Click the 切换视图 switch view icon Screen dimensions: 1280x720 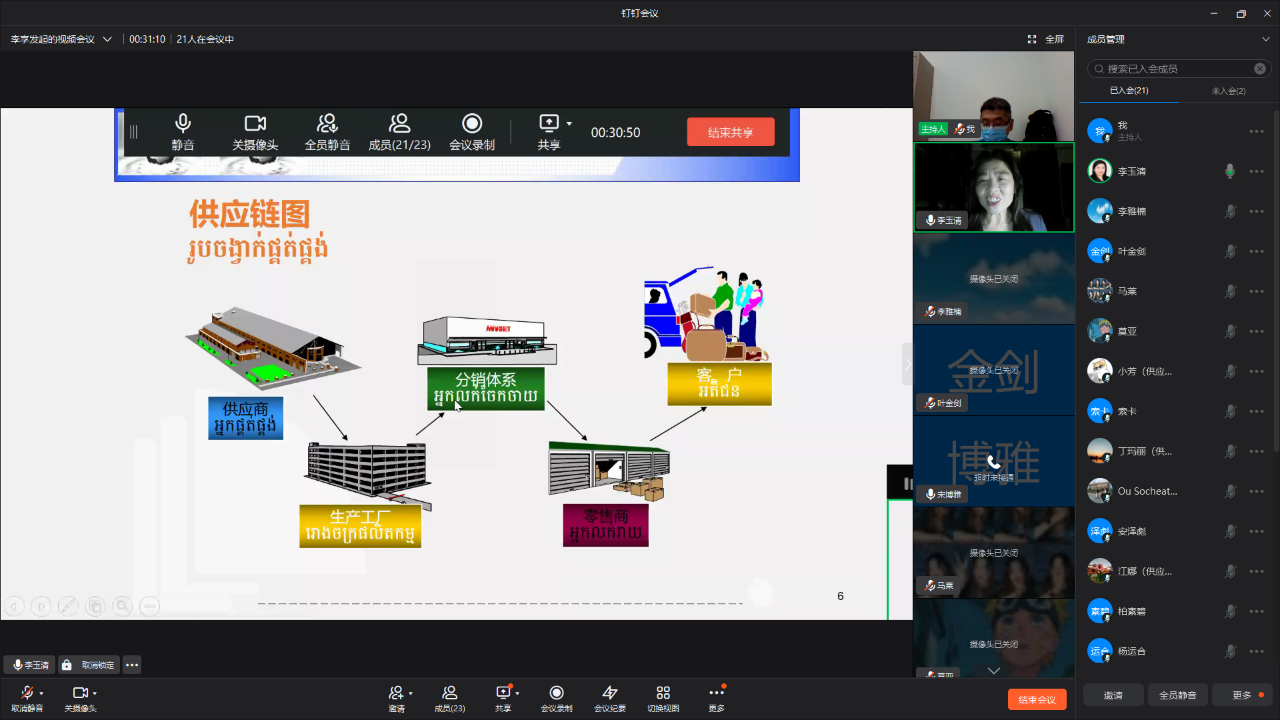(x=663, y=693)
